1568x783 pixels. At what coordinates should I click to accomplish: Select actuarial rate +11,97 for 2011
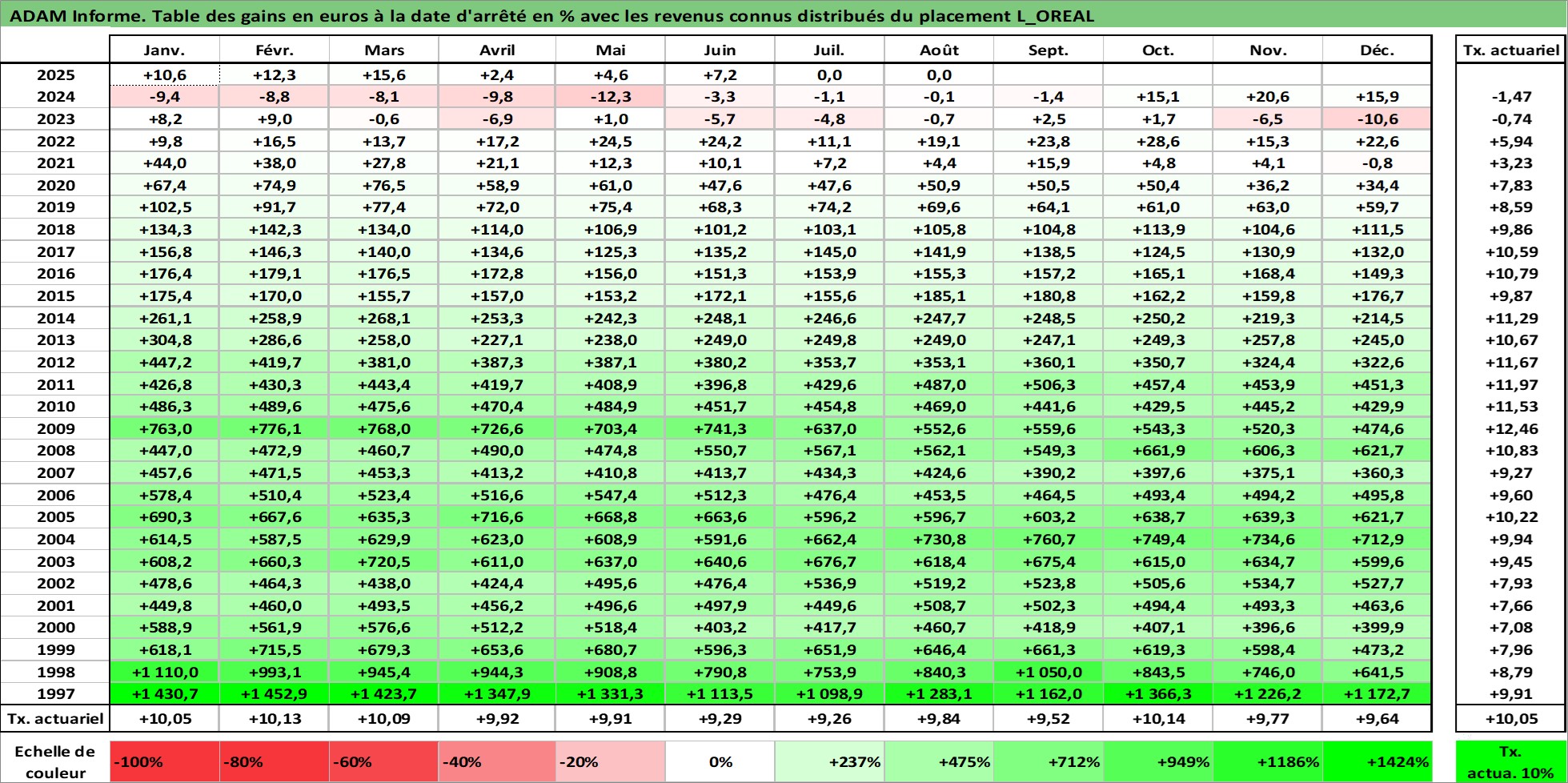tap(1511, 385)
